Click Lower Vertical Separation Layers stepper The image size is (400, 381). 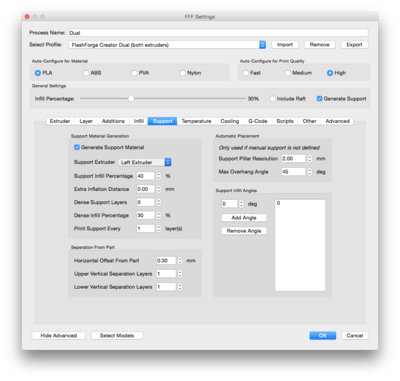180,287
